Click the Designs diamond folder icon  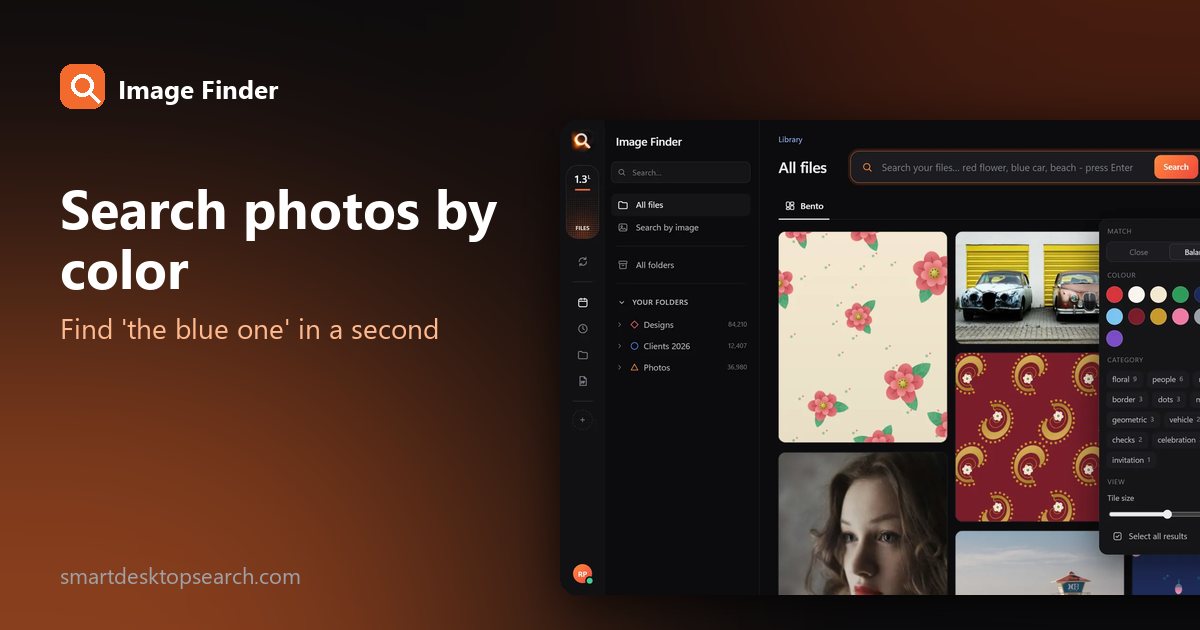[634, 325]
